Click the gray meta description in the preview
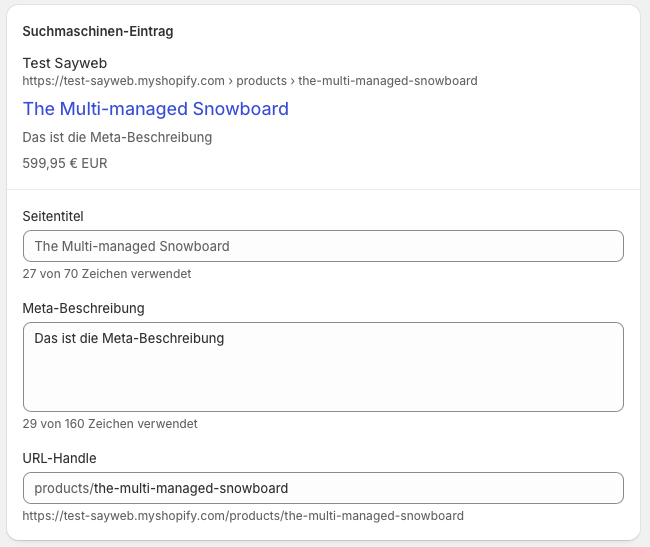Image resolution: width=650 pixels, height=547 pixels. pyautogui.click(x=117, y=137)
